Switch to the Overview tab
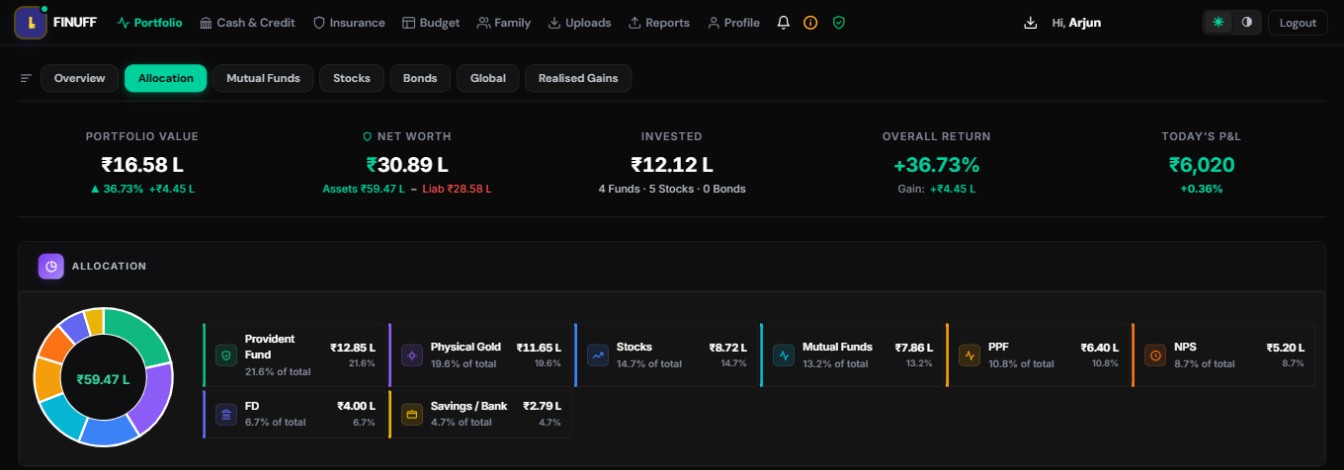Screen dimensions: 1344x470 point(80,78)
